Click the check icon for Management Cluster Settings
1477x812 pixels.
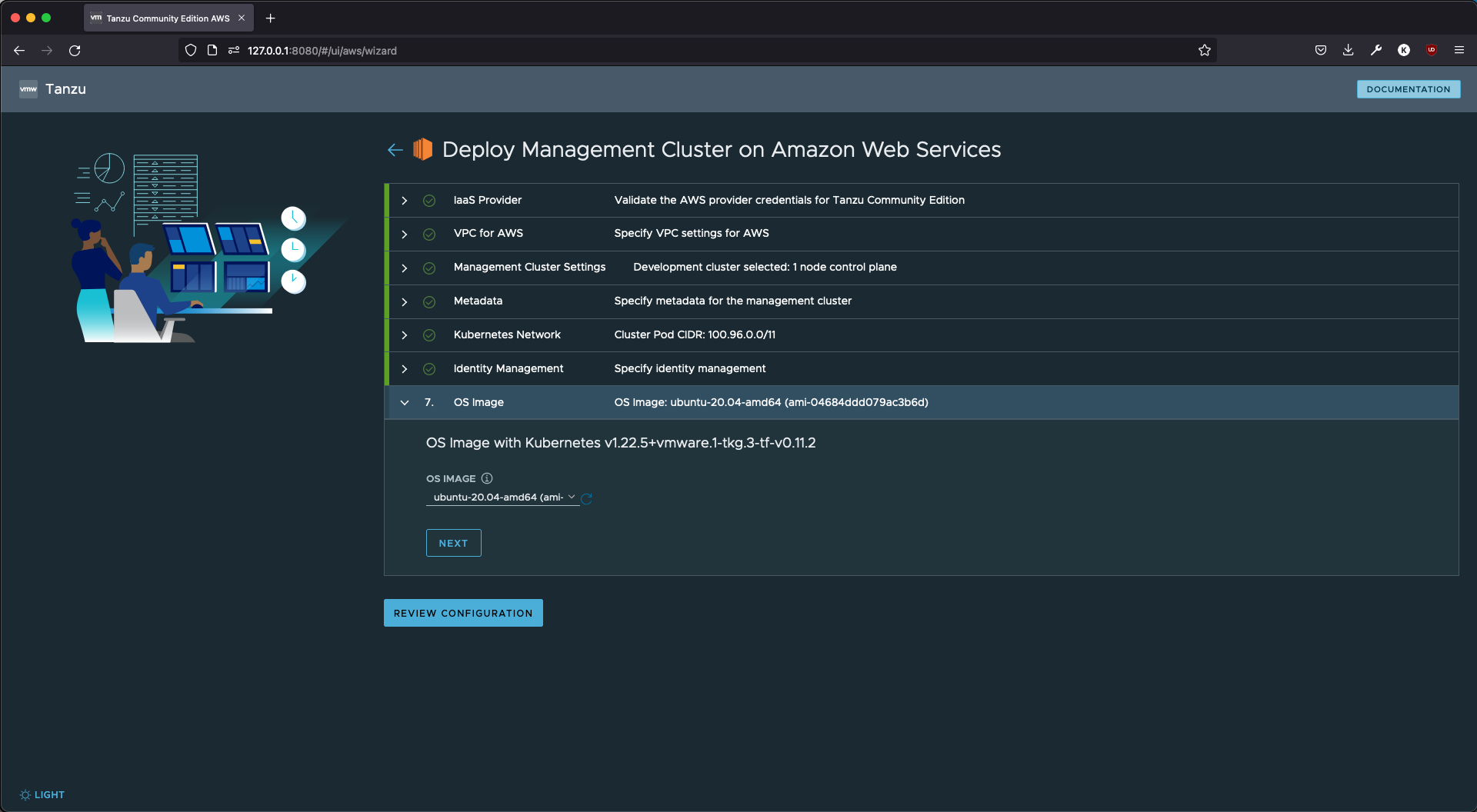click(429, 268)
